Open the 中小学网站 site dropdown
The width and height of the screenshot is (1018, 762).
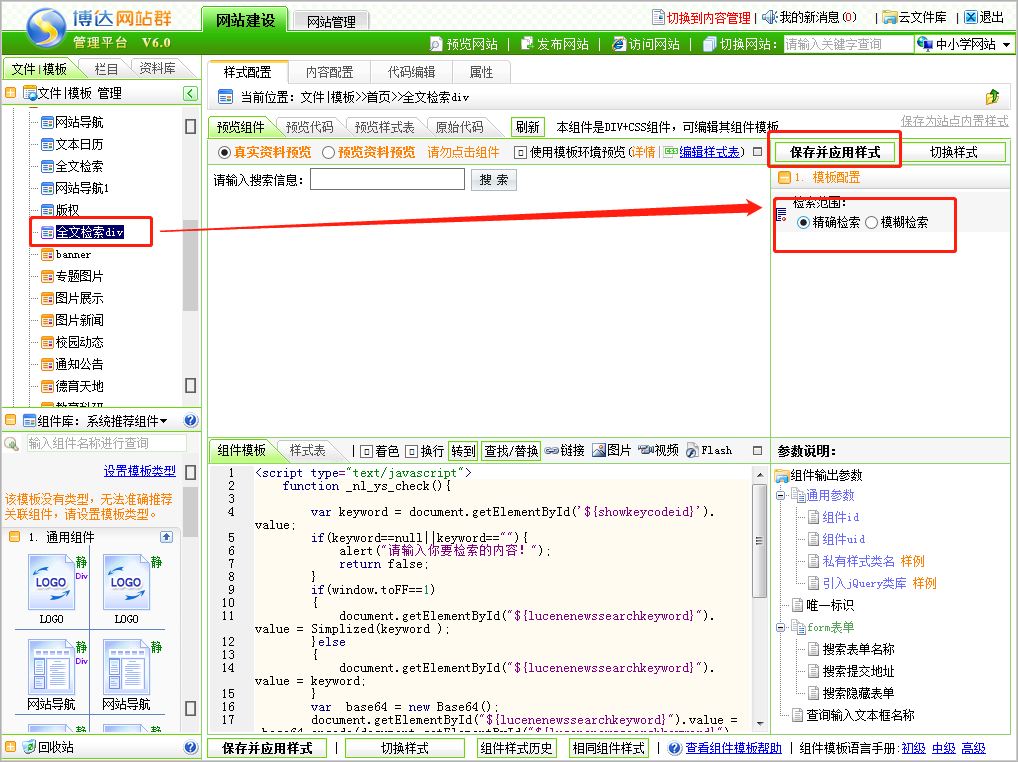[x=964, y=44]
